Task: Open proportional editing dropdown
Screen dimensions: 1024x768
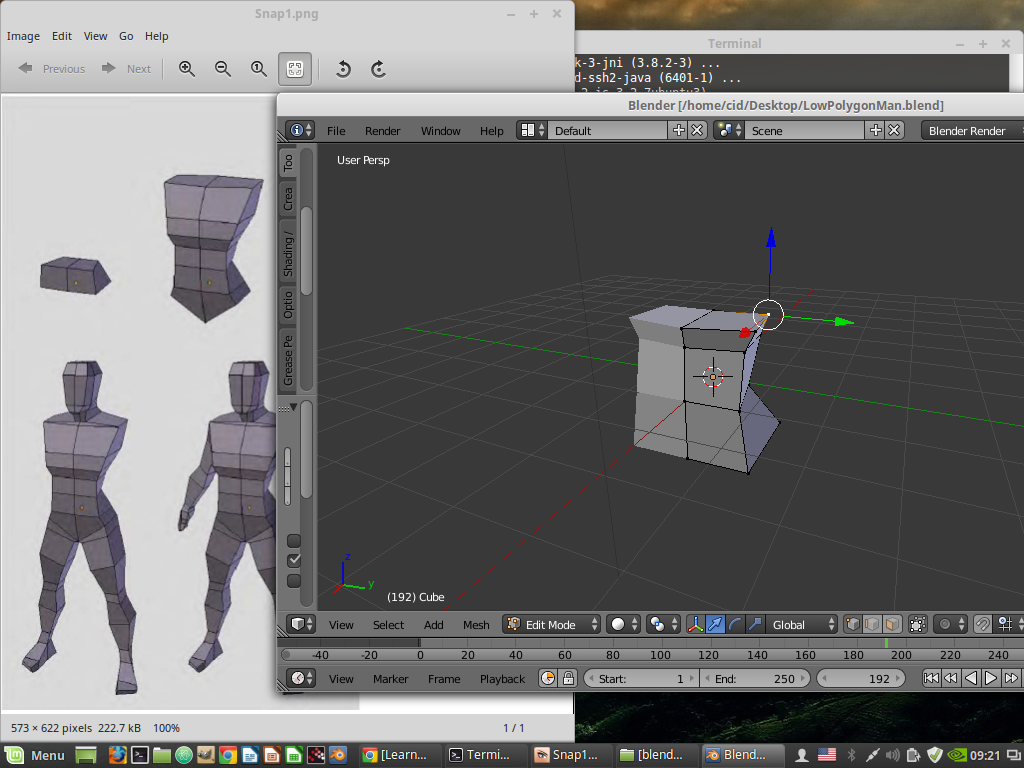Action: (x=950, y=624)
